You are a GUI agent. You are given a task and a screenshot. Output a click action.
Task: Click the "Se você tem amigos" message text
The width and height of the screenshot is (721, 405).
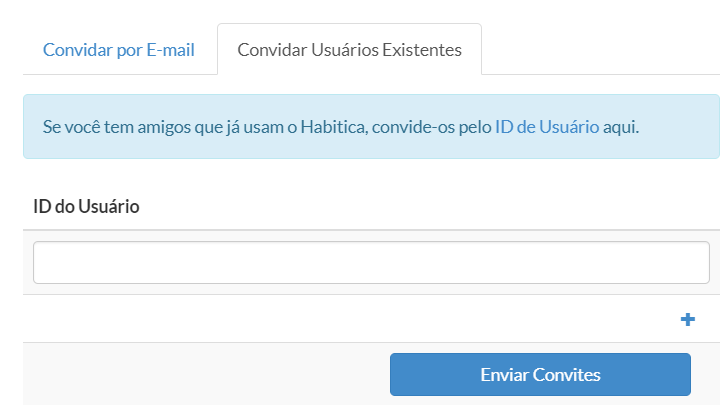(x=260, y=127)
